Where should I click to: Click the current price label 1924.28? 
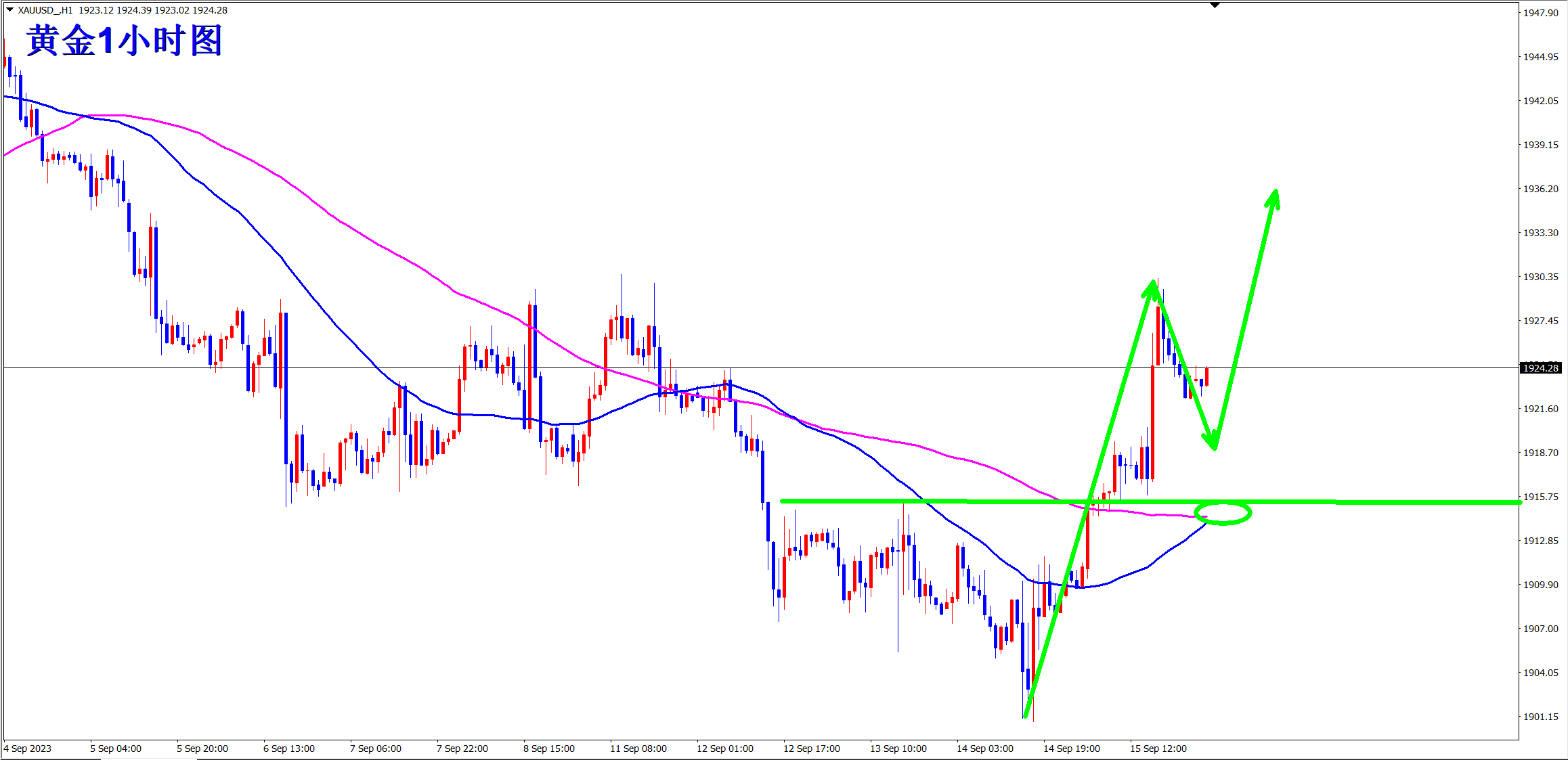point(1540,368)
